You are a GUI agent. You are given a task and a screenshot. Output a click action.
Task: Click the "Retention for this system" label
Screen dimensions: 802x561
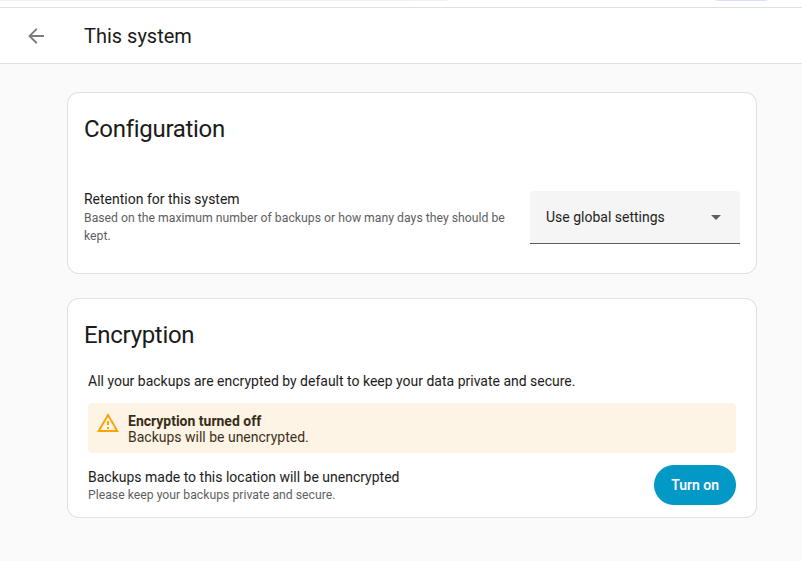click(162, 199)
